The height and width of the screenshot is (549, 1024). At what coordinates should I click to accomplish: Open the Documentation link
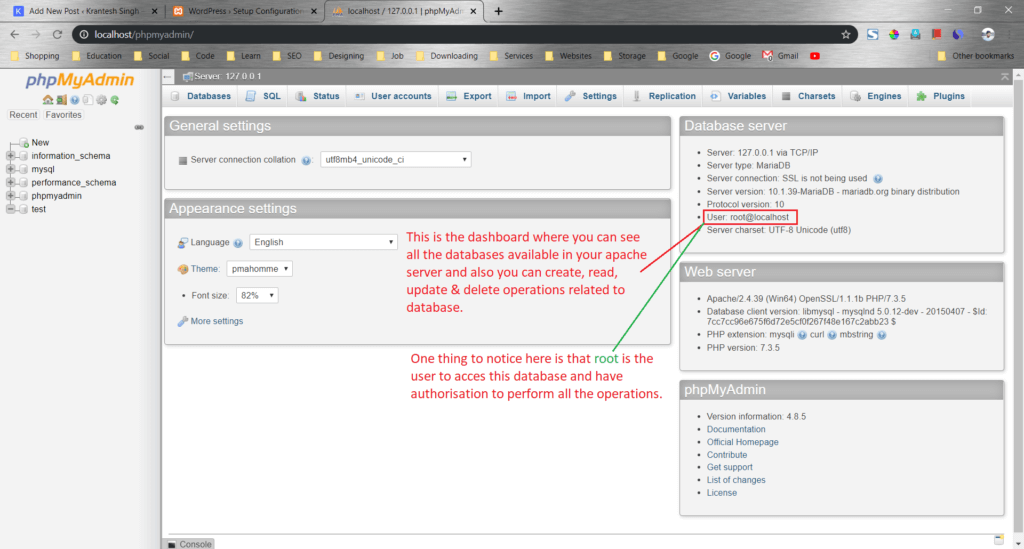[x=736, y=430]
